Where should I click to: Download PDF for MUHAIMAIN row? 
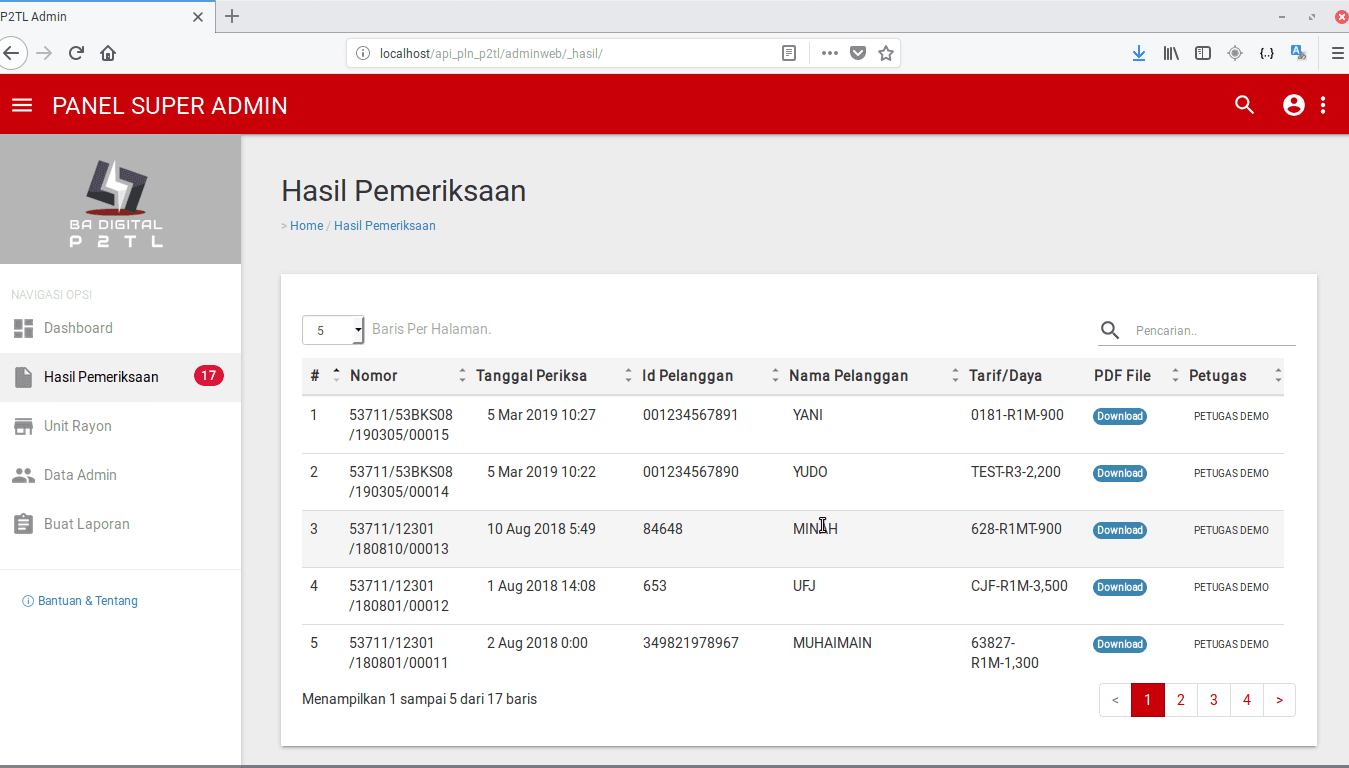1120,644
